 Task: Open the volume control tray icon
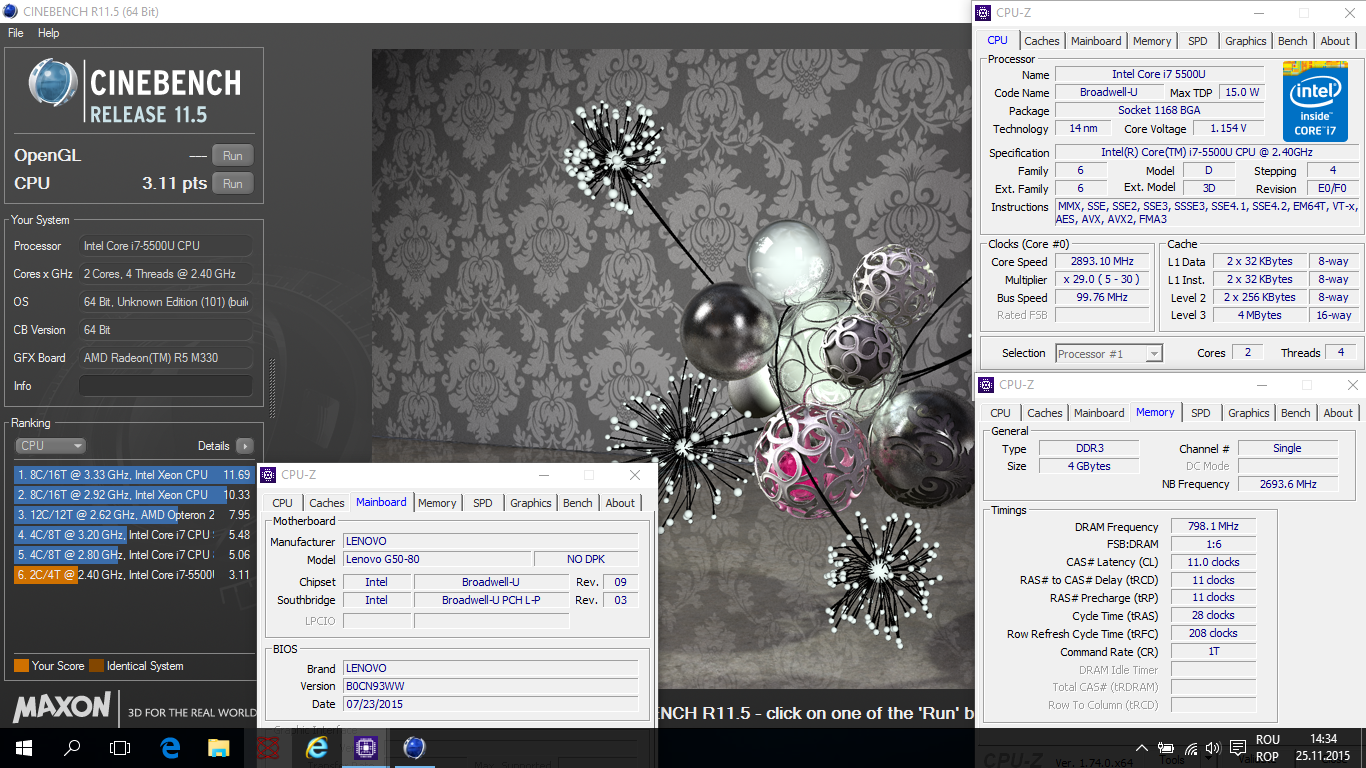tap(1213, 748)
